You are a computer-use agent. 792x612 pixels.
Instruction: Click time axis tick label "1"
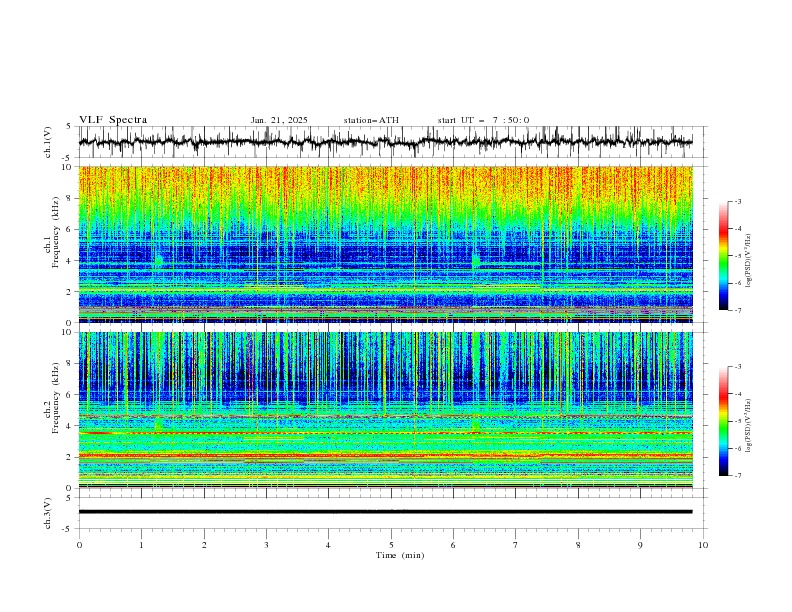(x=141, y=545)
